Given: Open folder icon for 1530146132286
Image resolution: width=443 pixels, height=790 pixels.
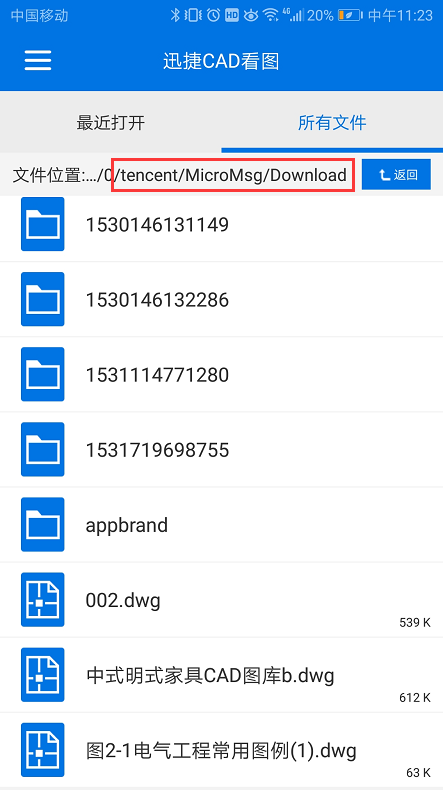Looking at the screenshot, I should pyautogui.click(x=42, y=299).
